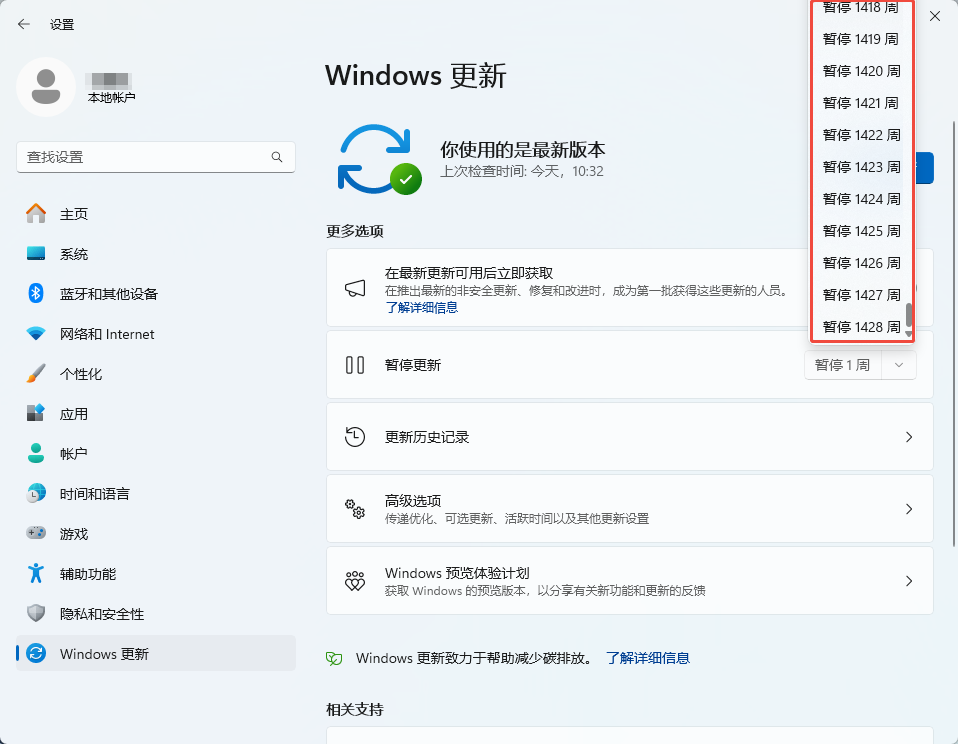Select 暂停 1425 周 from the list
Image resolution: width=958 pixels, height=744 pixels.
[861, 231]
